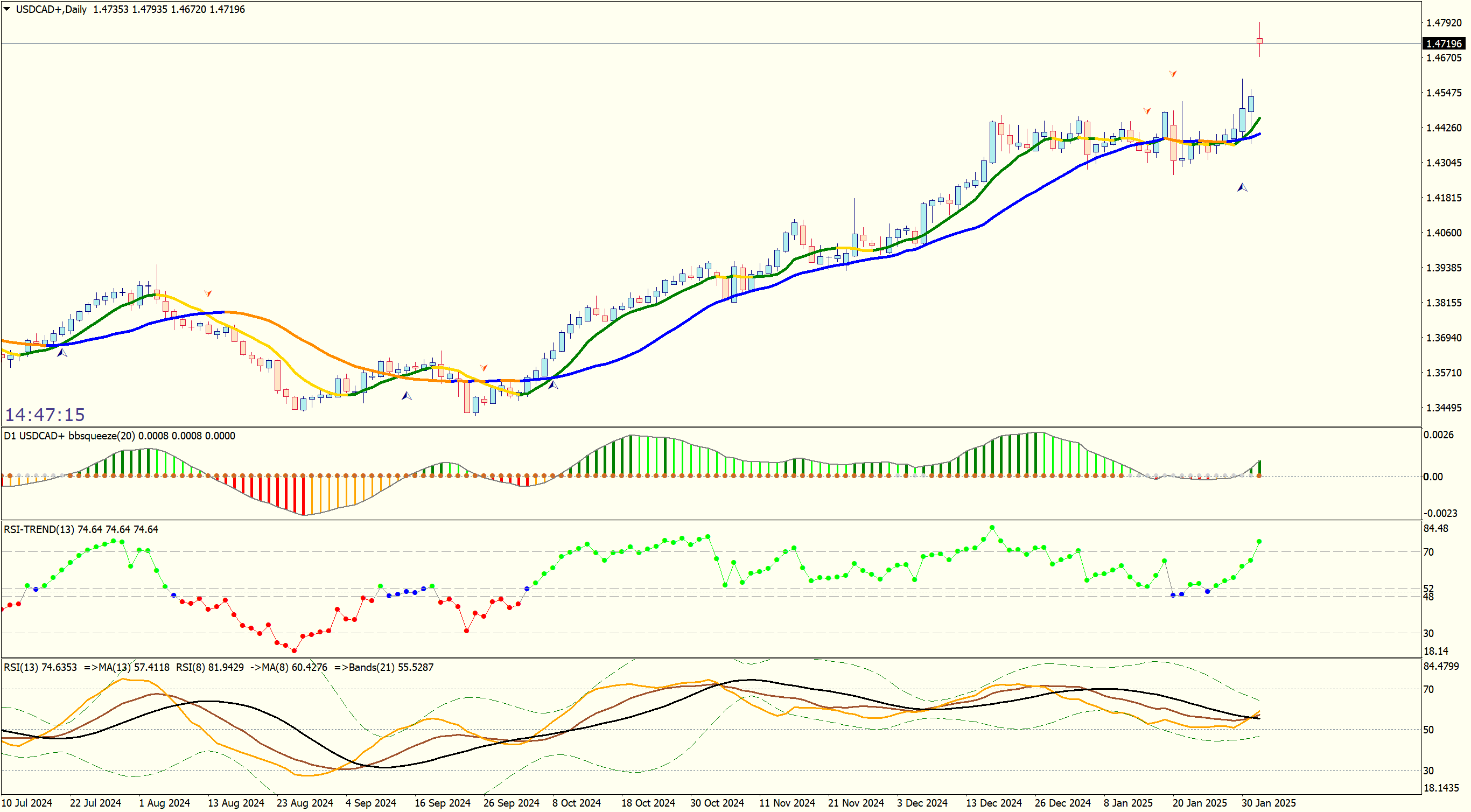Viewport: 1471px width, 812px height.
Task: Click the blue up arrow near 8 Oct 2024
Action: tap(554, 386)
